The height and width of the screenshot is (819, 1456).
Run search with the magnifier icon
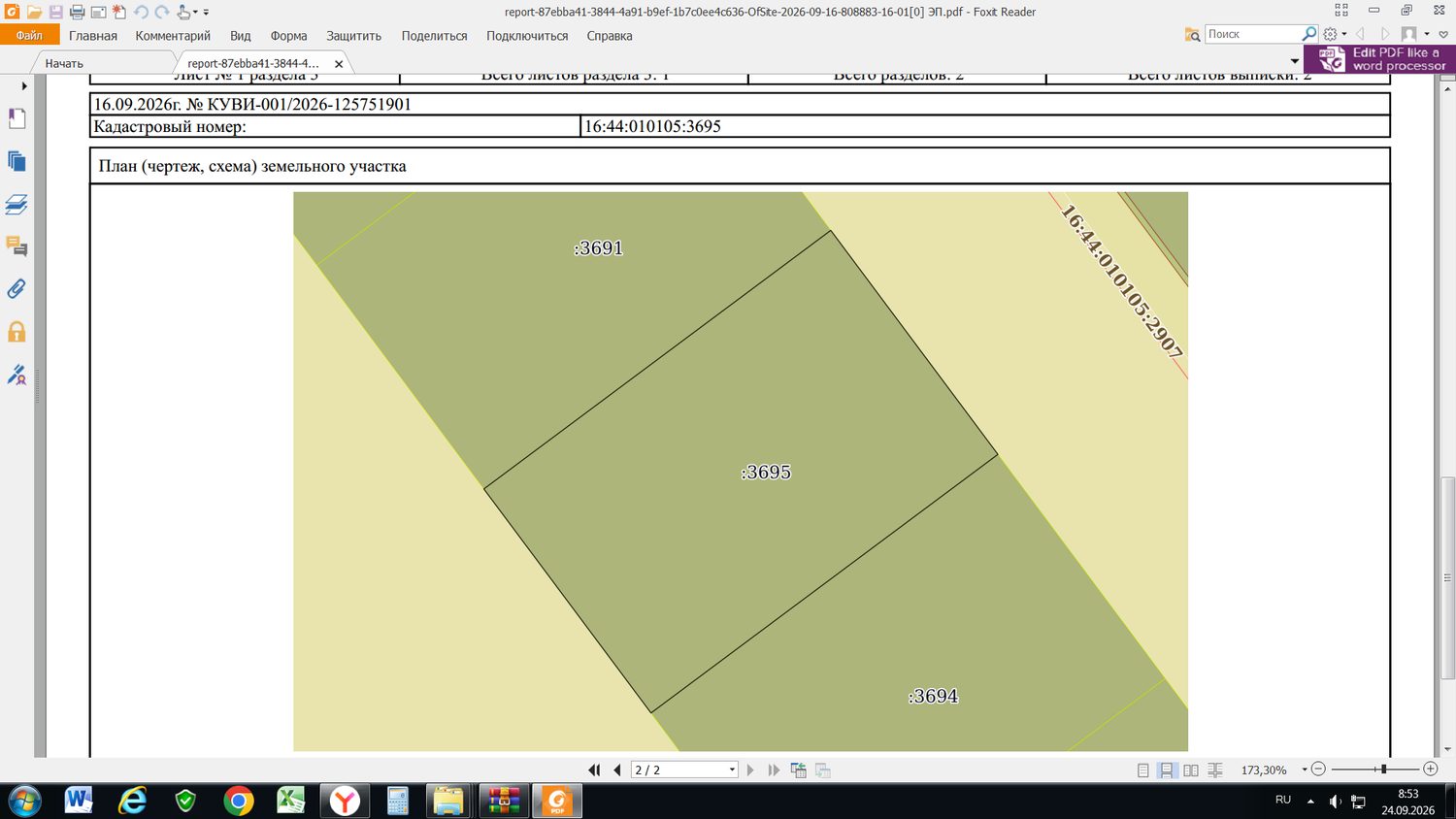point(1309,34)
